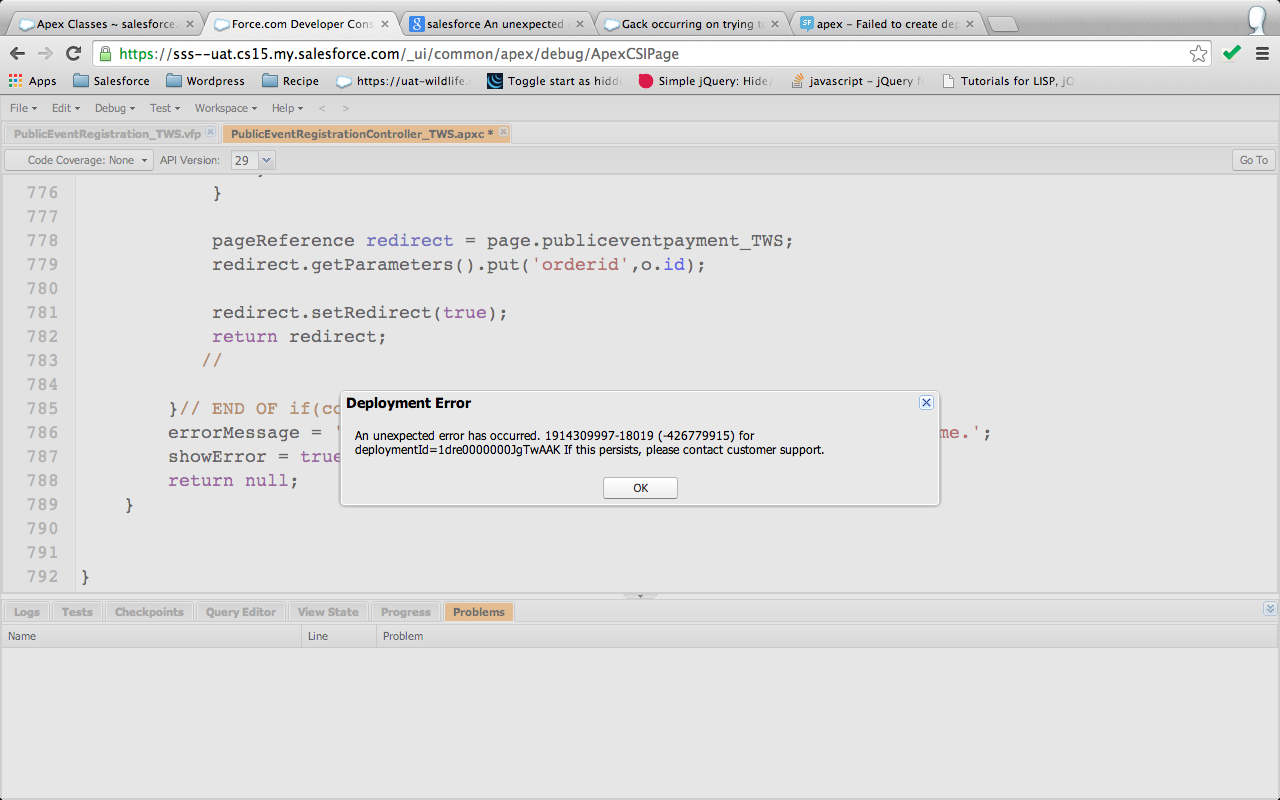Click OK in the Deployment Error dialog

pyautogui.click(x=640, y=488)
